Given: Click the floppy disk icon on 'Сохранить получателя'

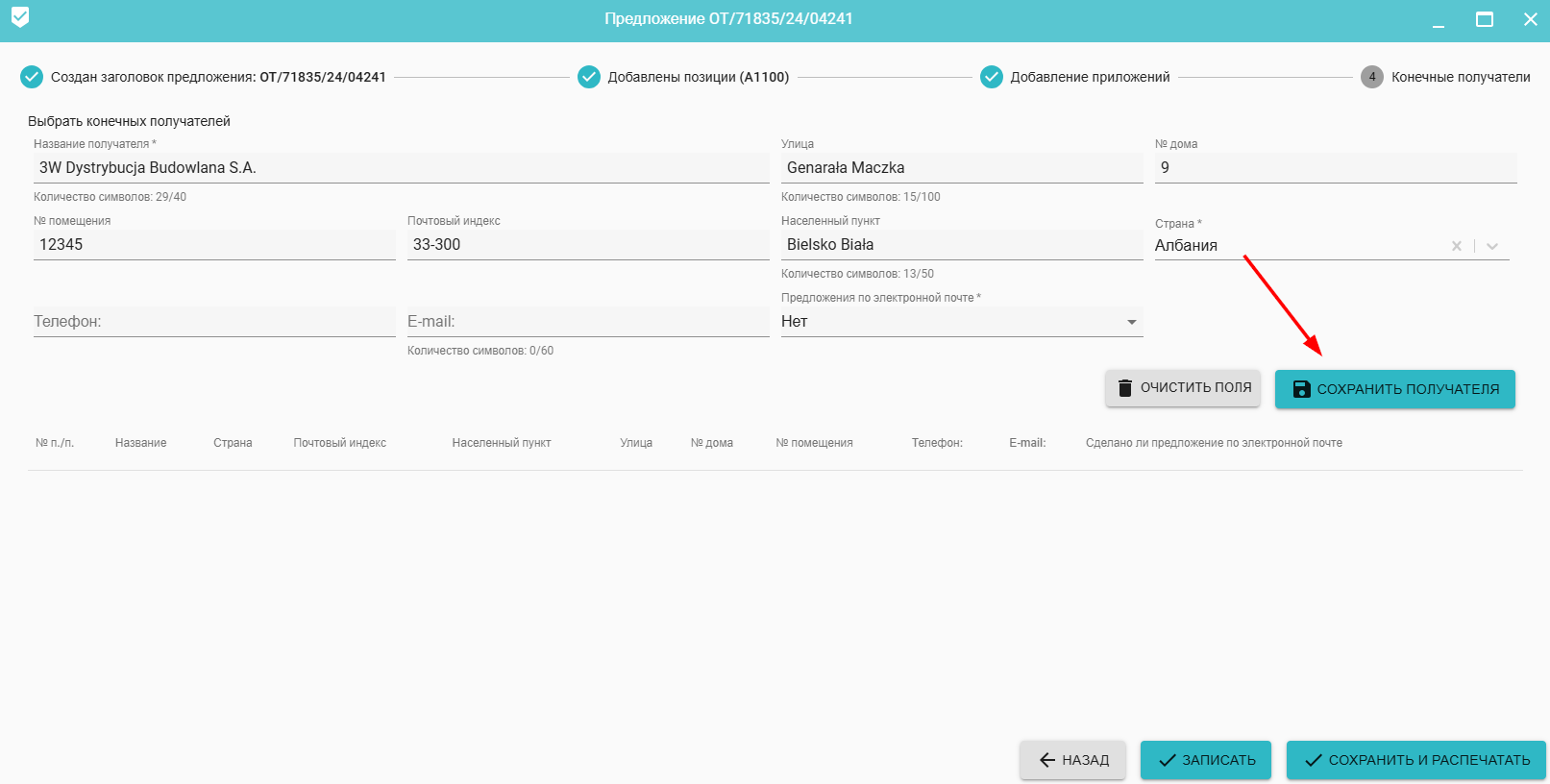Looking at the screenshot, I should click(x=1301, y=389).
